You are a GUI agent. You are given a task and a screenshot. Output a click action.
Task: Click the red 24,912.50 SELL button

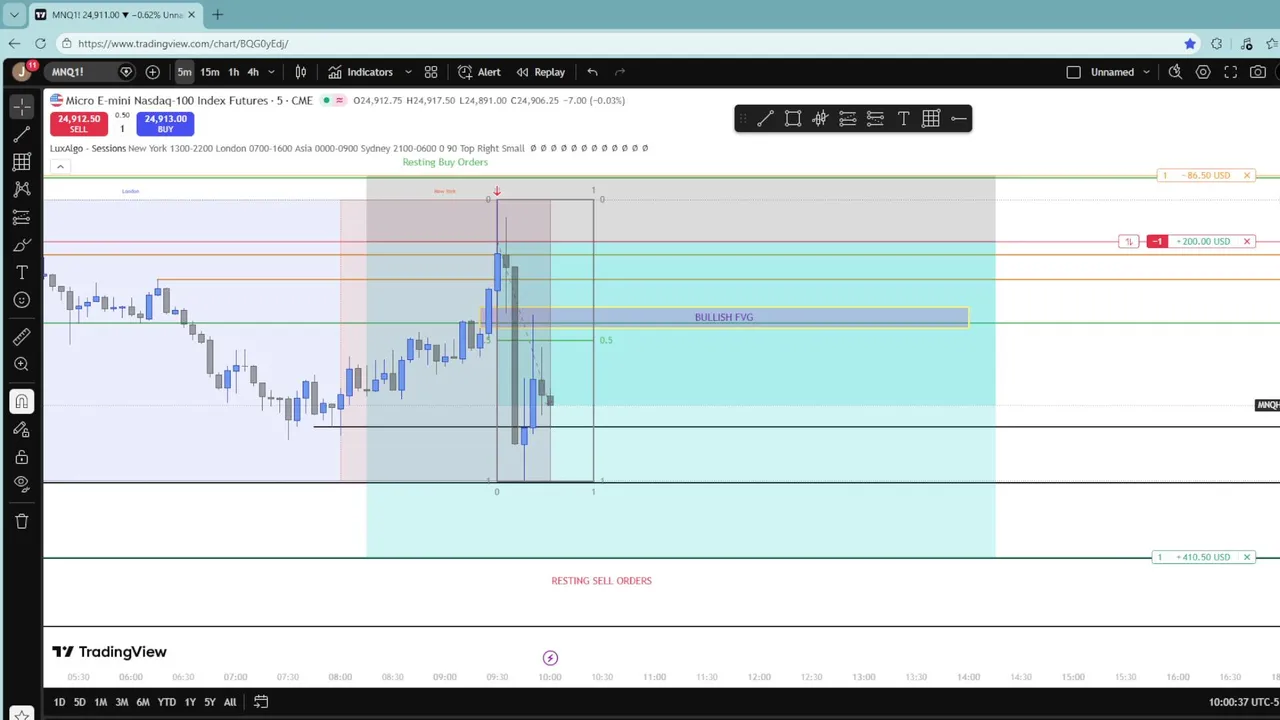click(79, 124)
